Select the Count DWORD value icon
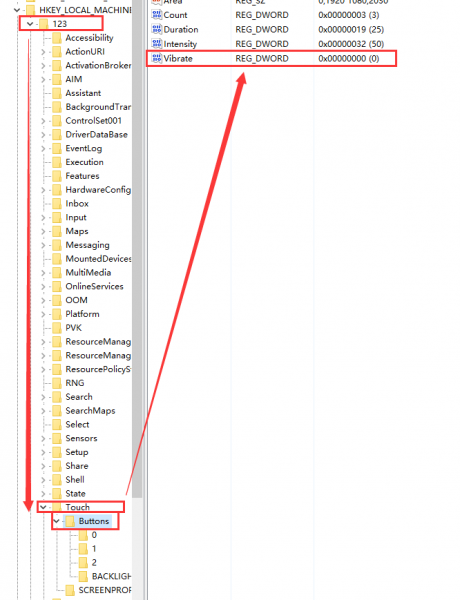This screenshot has height=600, width=460. 157,15
